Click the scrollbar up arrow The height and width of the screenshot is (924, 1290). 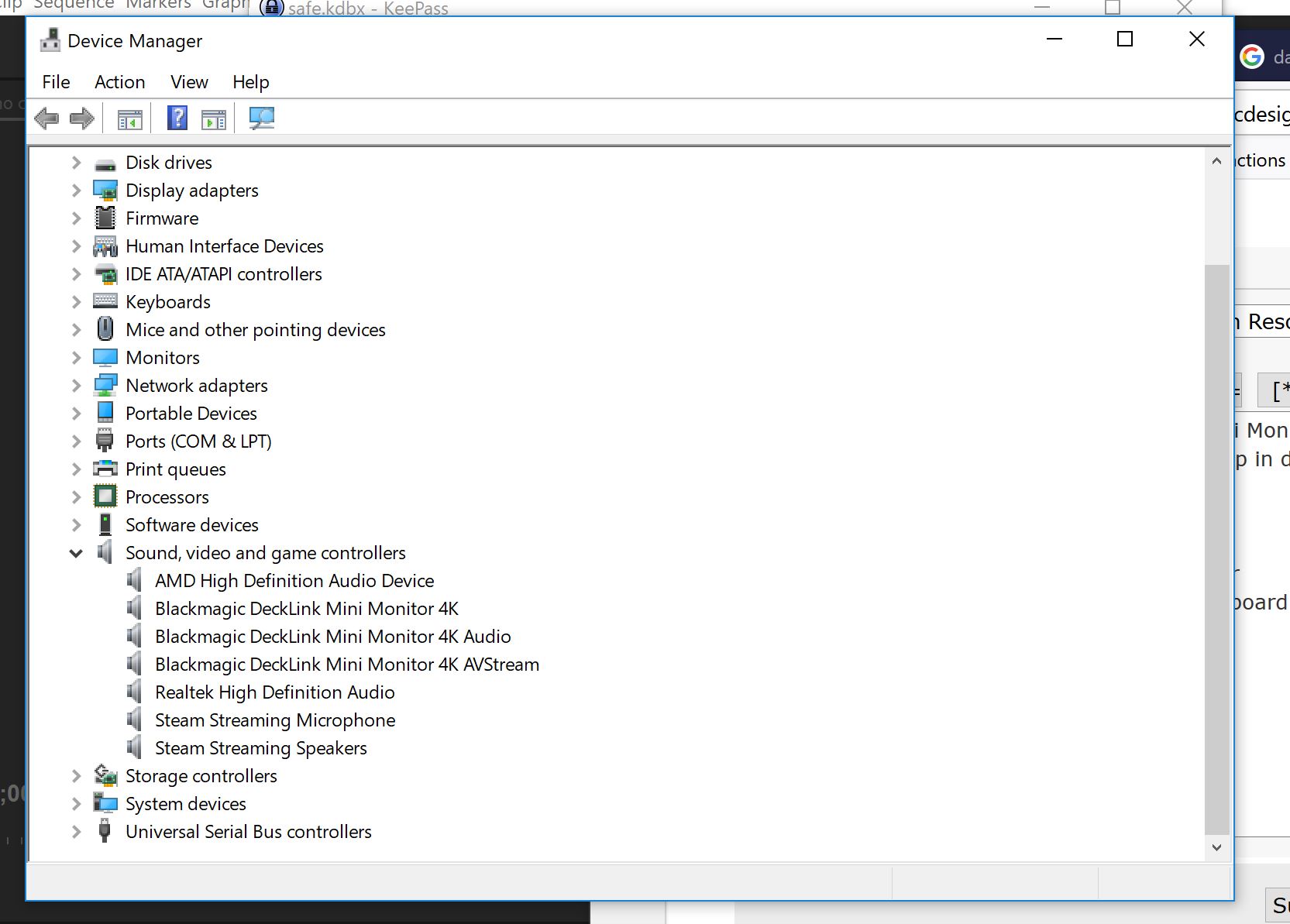click(x=1216, y=161)
